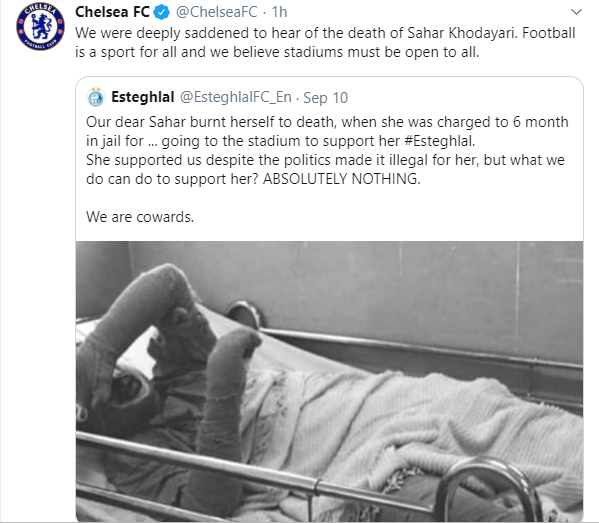Click Chelsea's tweet text about Sahar Khodayari
Screen dimensions: 599x523
(x=325, y=42)
